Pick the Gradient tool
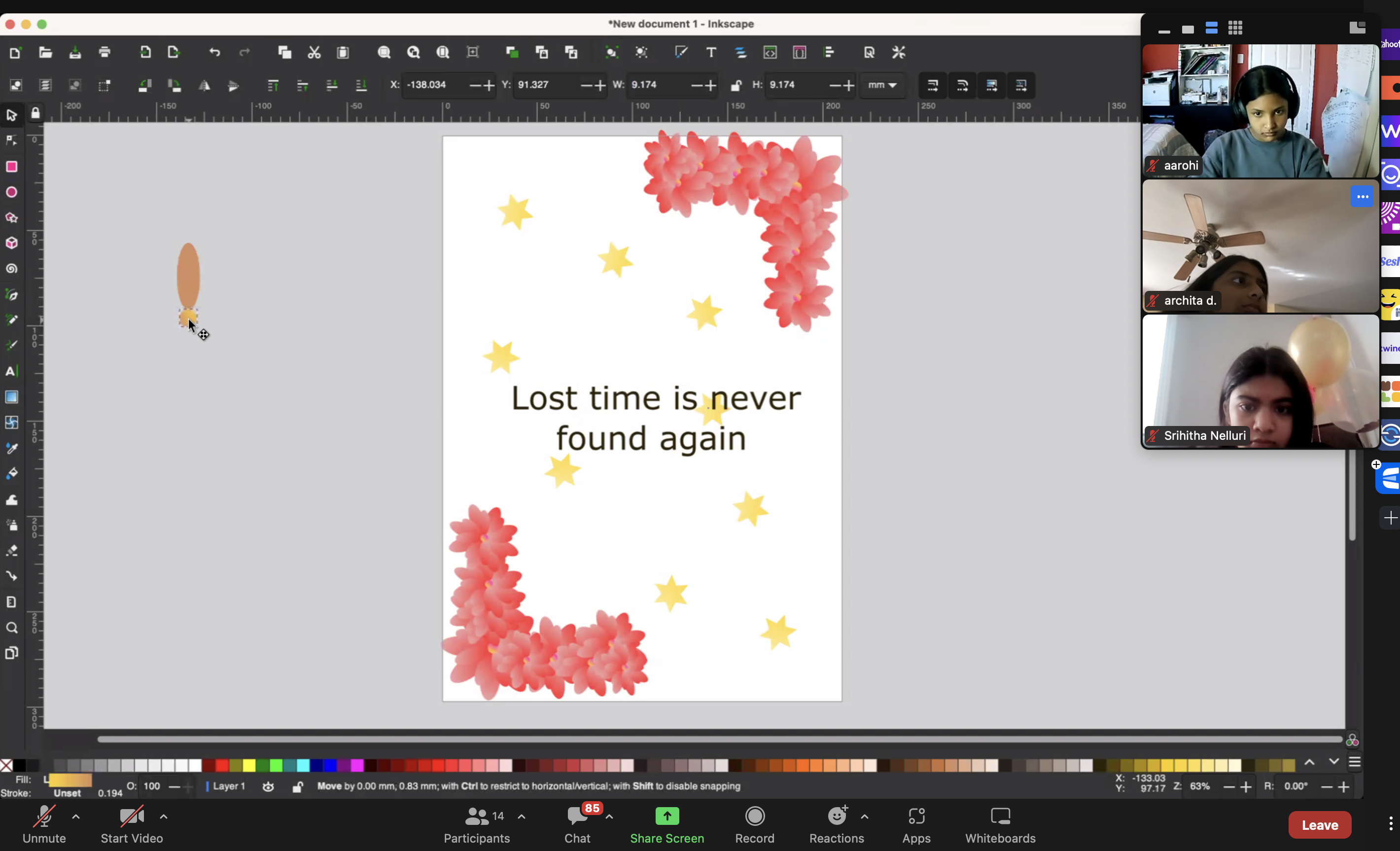Screen dimensions: 1400x851 [11, 397]
